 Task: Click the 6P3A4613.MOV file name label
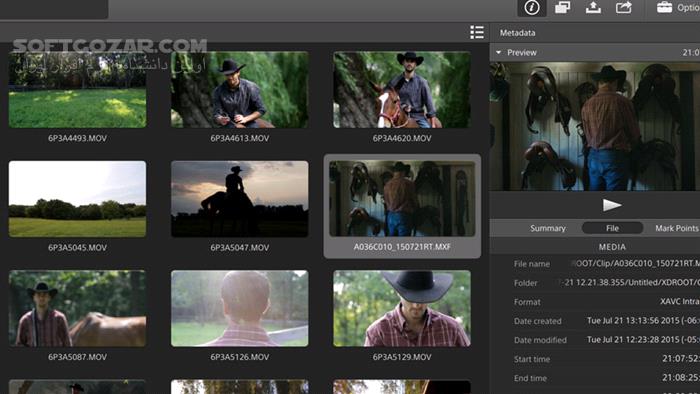240,138
